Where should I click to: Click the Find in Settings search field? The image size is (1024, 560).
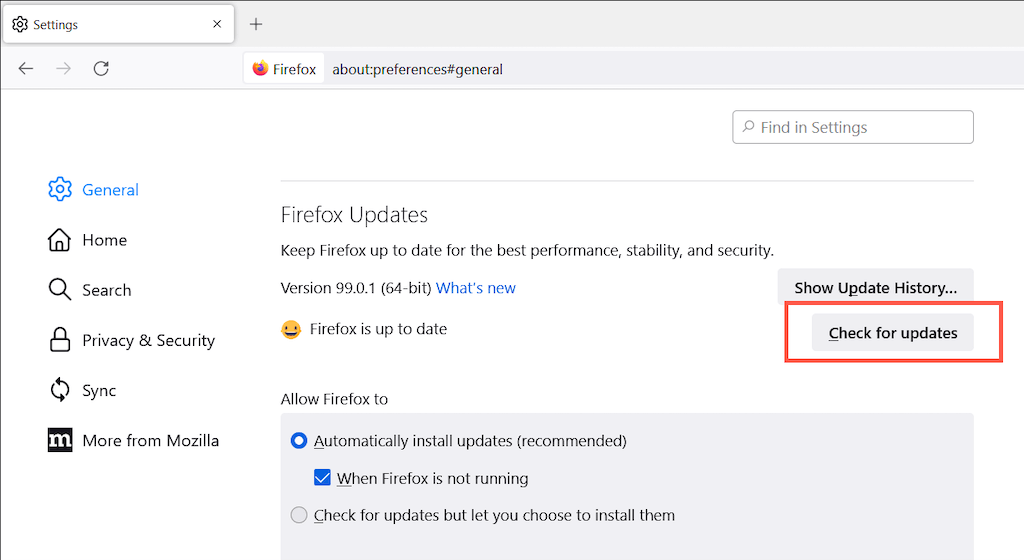853,127
